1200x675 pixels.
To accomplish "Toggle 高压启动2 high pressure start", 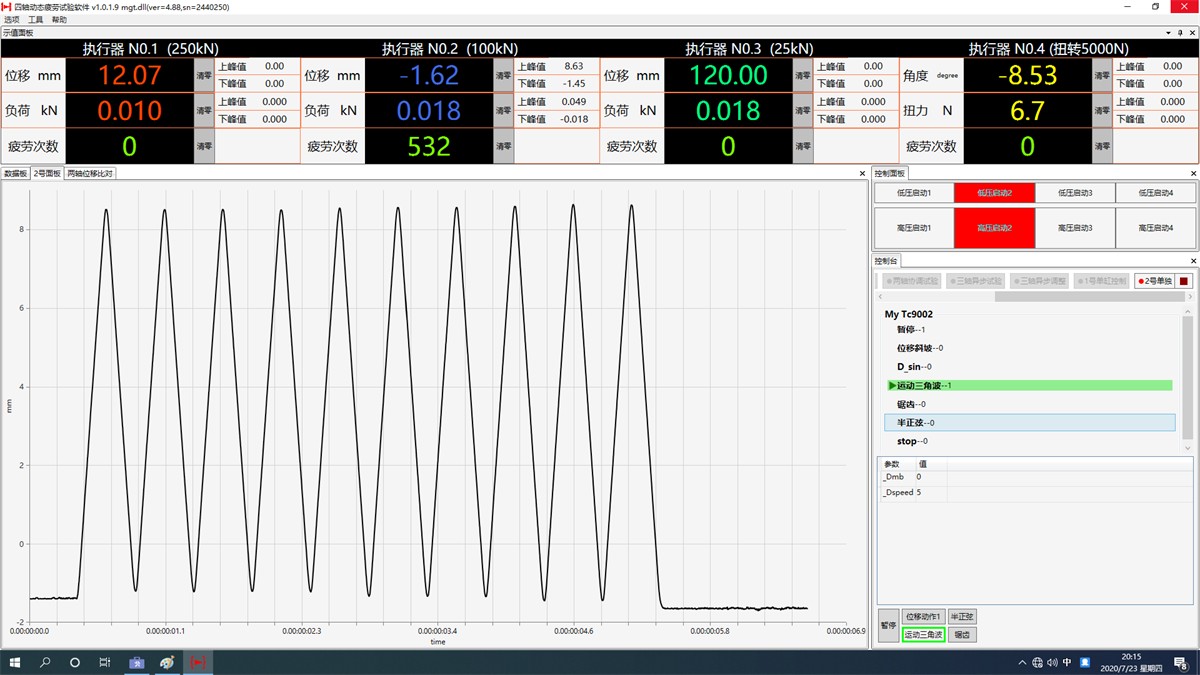I will [x=994, y=228].
